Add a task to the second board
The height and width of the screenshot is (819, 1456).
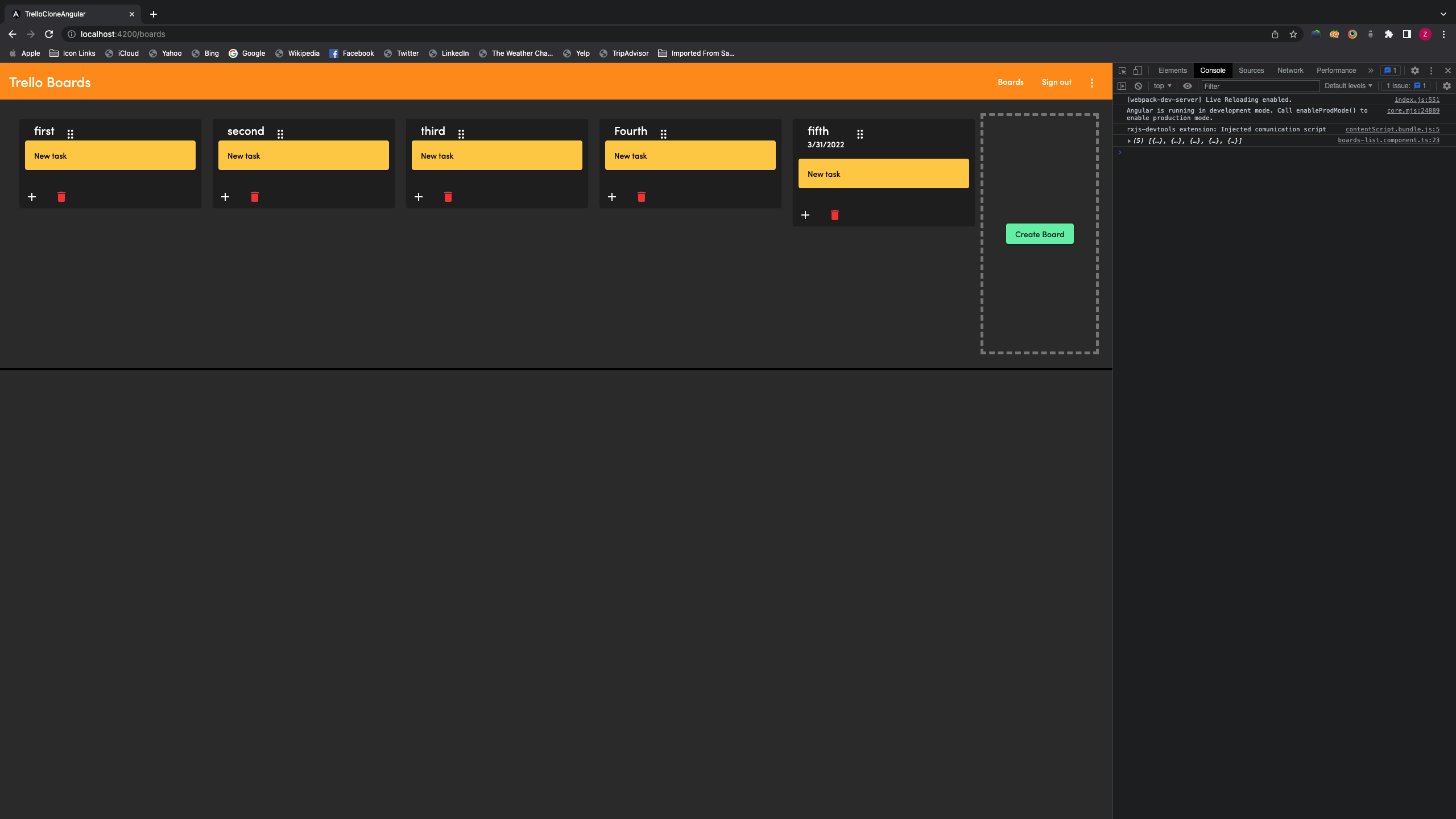tap(225, 197)
